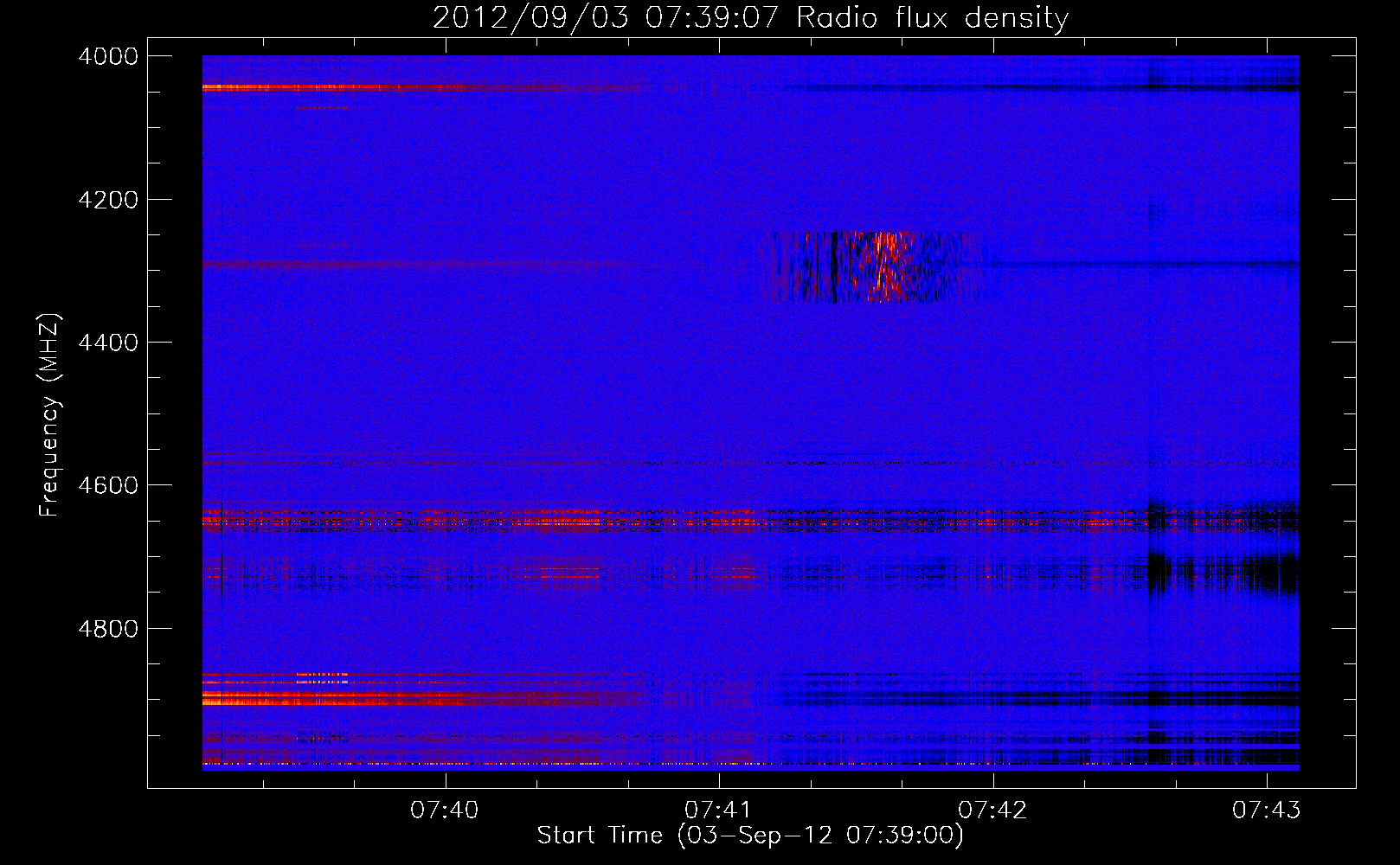Screen dimensions: 1400x865
Task: Click the 4200 frequency tick label
Action: (108, 200)
